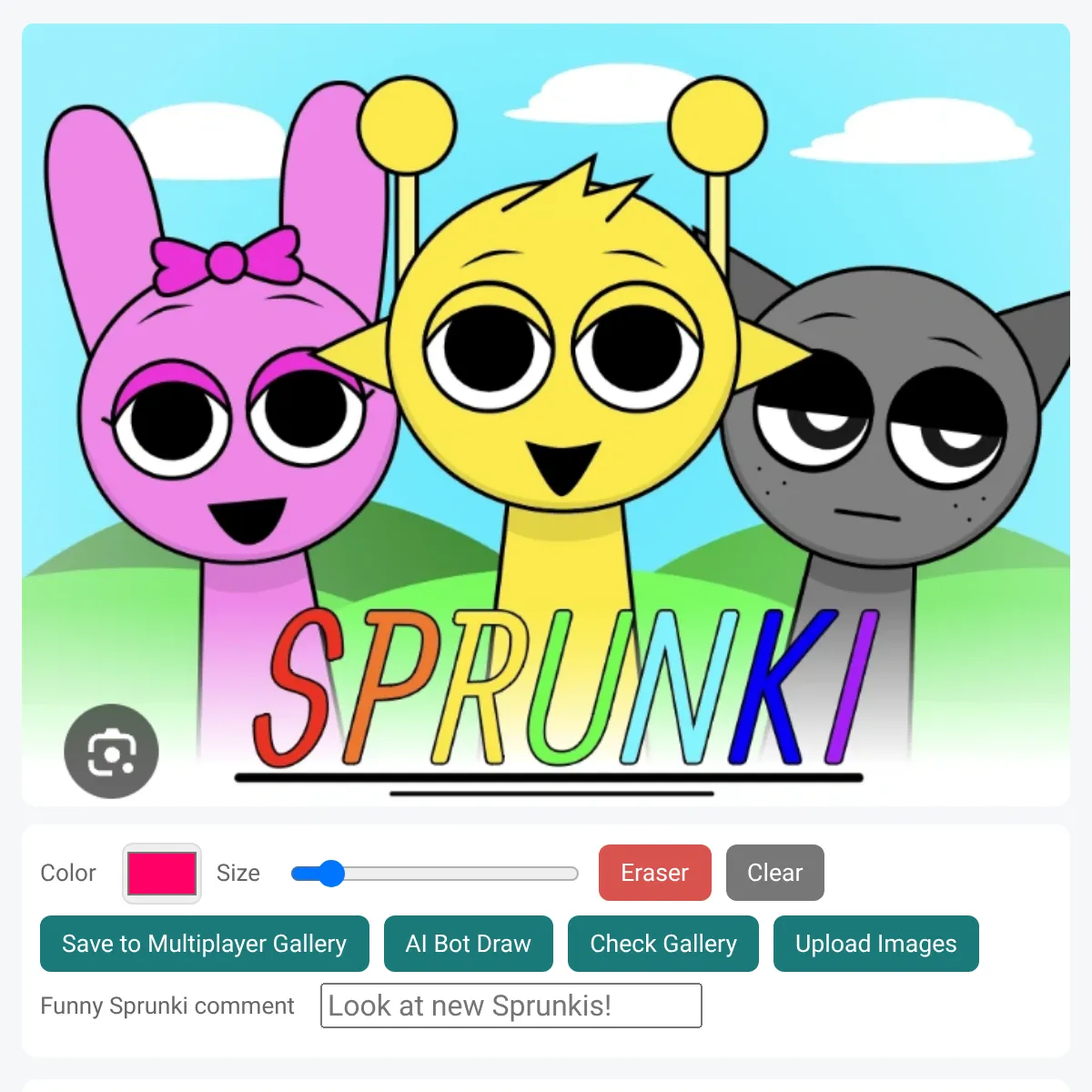Image resolution: width=1092 pixels, height=1092 pixels.
Task: Click the yellow character's left antenna ball
Action: 407,126
